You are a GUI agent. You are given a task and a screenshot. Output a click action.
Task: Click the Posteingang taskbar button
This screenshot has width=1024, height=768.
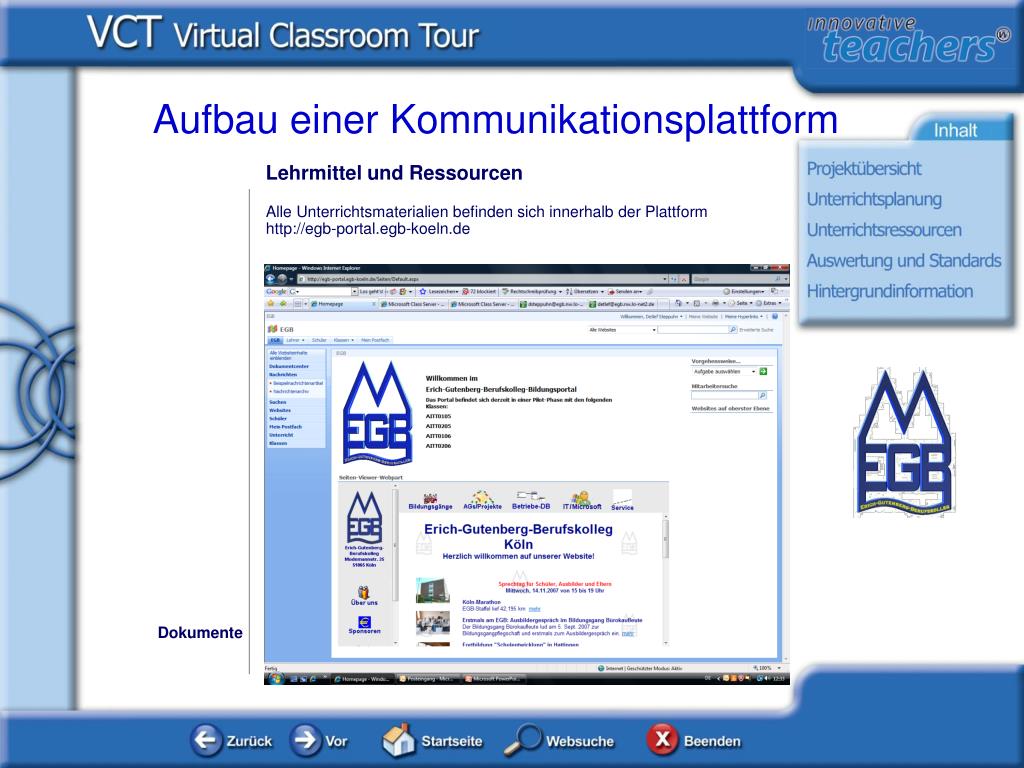click(426, 679)
